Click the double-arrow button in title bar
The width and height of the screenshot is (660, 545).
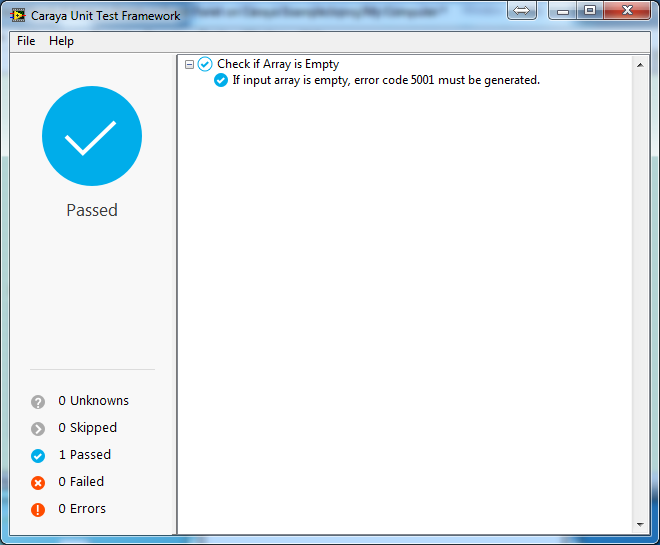click(522, 10)
